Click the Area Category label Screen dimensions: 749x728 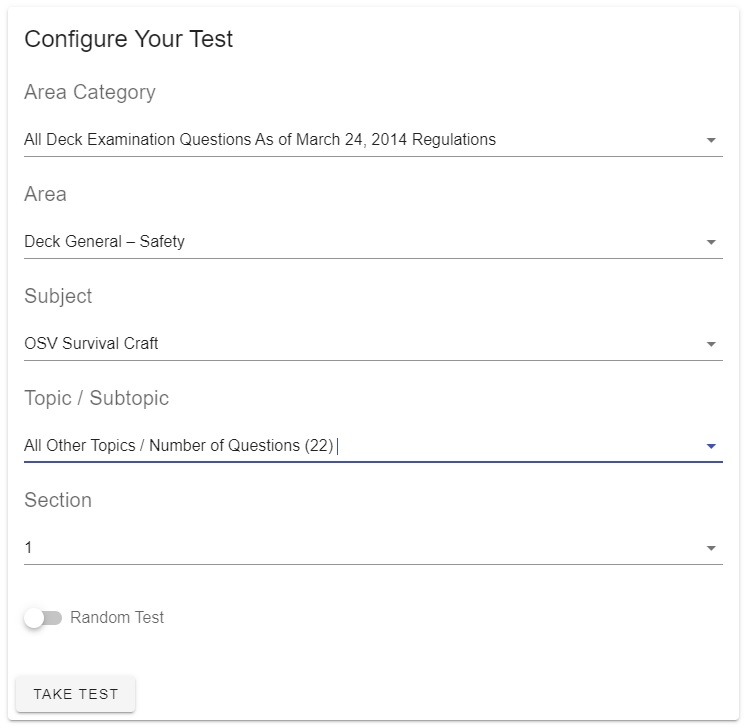(x=90, y=92)
